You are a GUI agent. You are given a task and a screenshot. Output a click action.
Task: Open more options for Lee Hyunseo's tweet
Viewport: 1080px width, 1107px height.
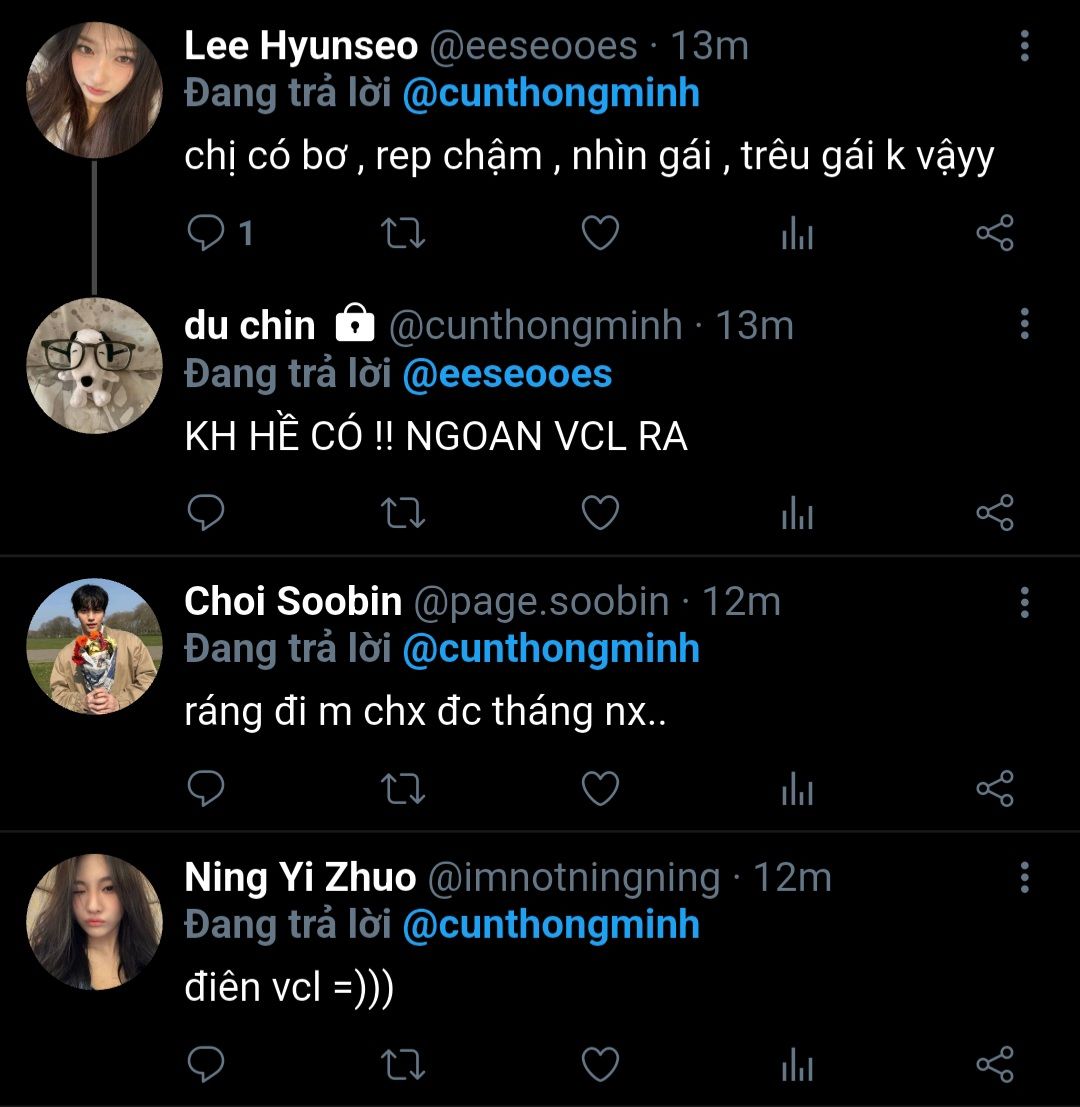1024,46
